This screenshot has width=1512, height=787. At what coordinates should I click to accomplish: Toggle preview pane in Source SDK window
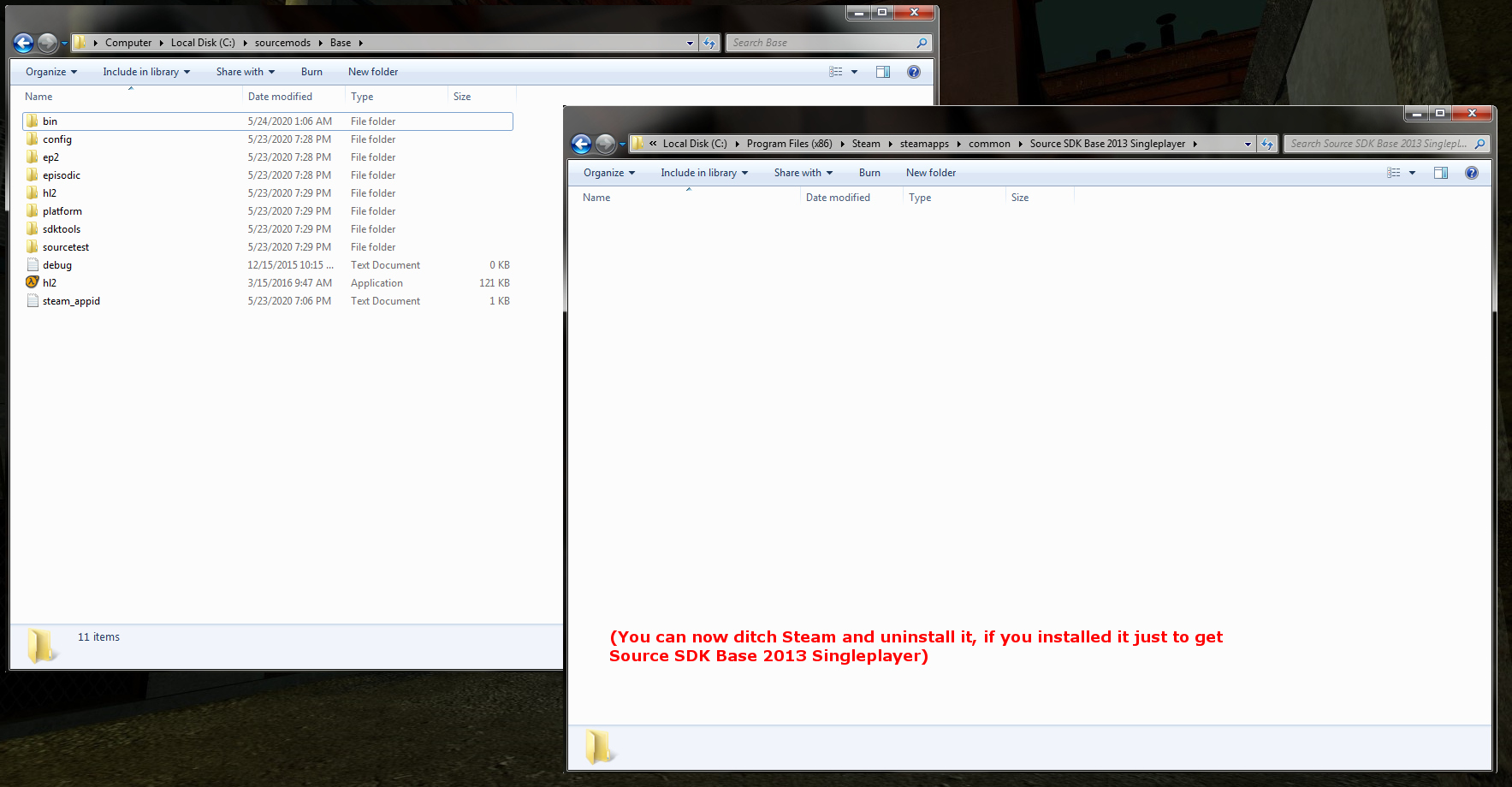click(x=1441, y=173)
